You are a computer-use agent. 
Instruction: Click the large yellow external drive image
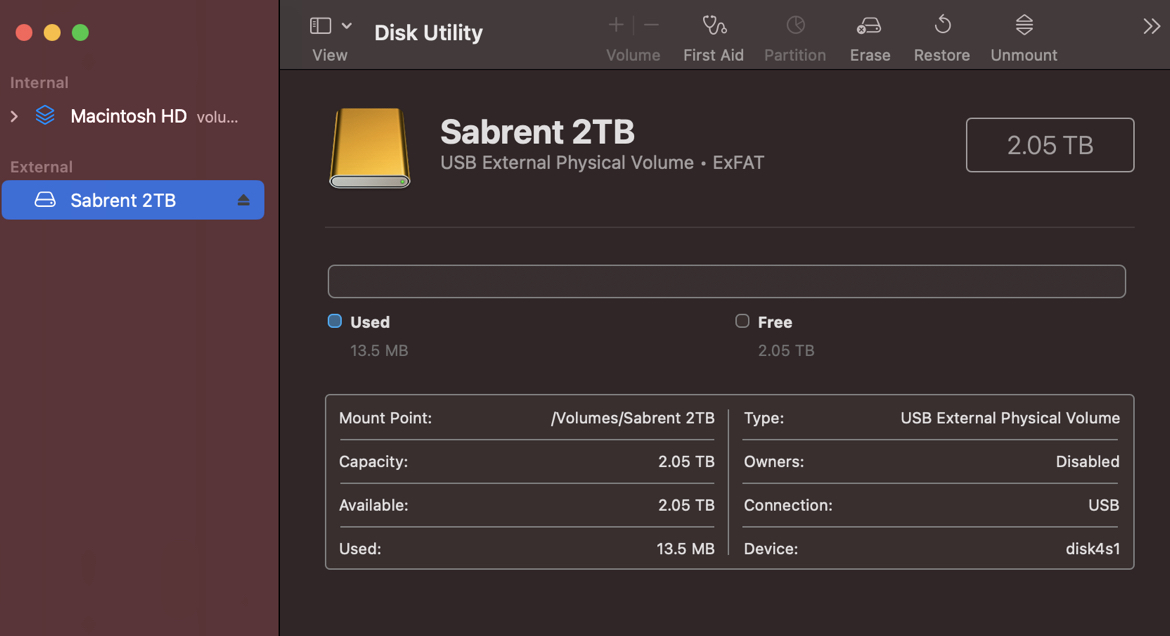(x=370, y=148)
